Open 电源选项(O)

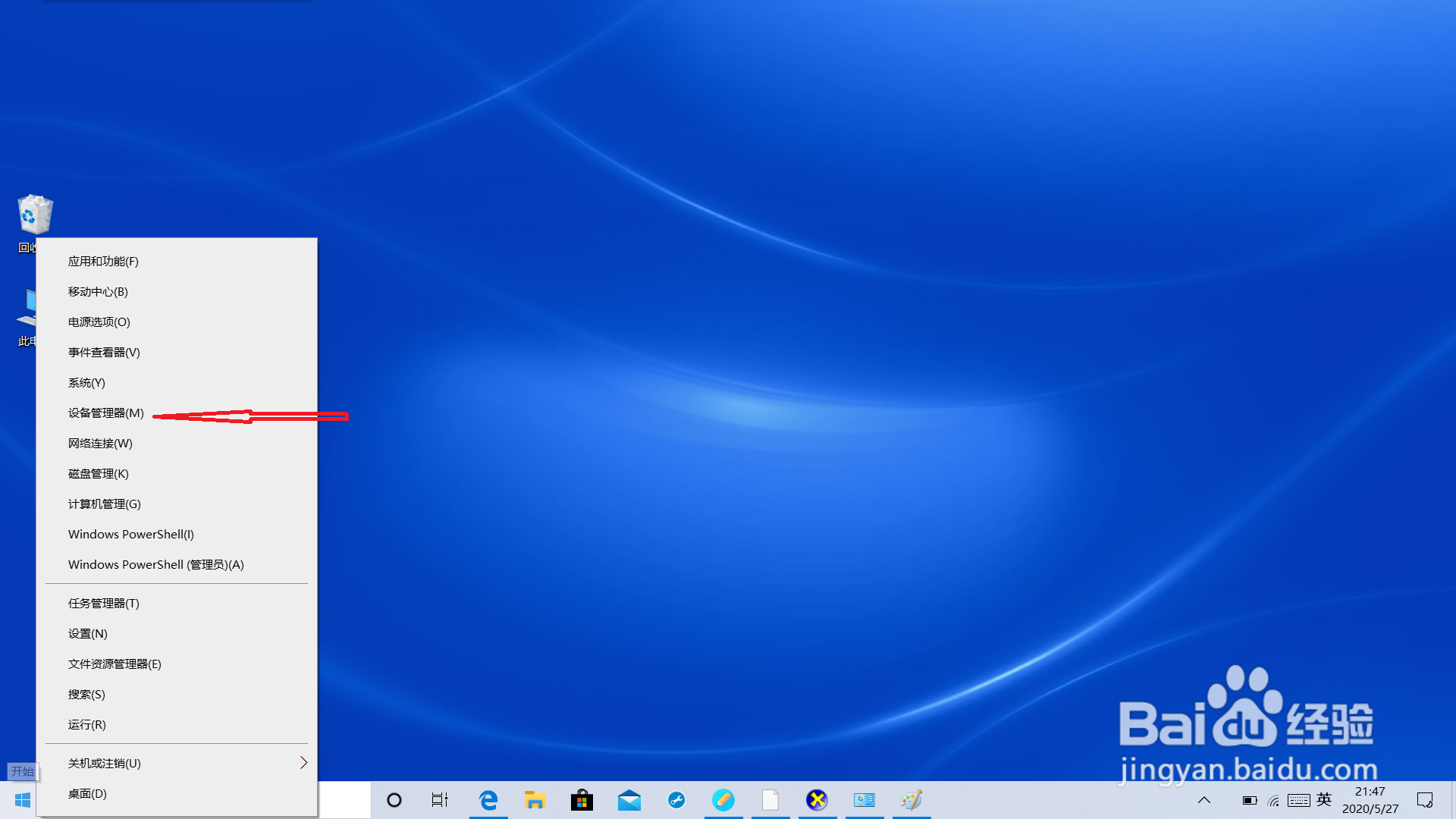pyautogui.click(x=177, y=322)
